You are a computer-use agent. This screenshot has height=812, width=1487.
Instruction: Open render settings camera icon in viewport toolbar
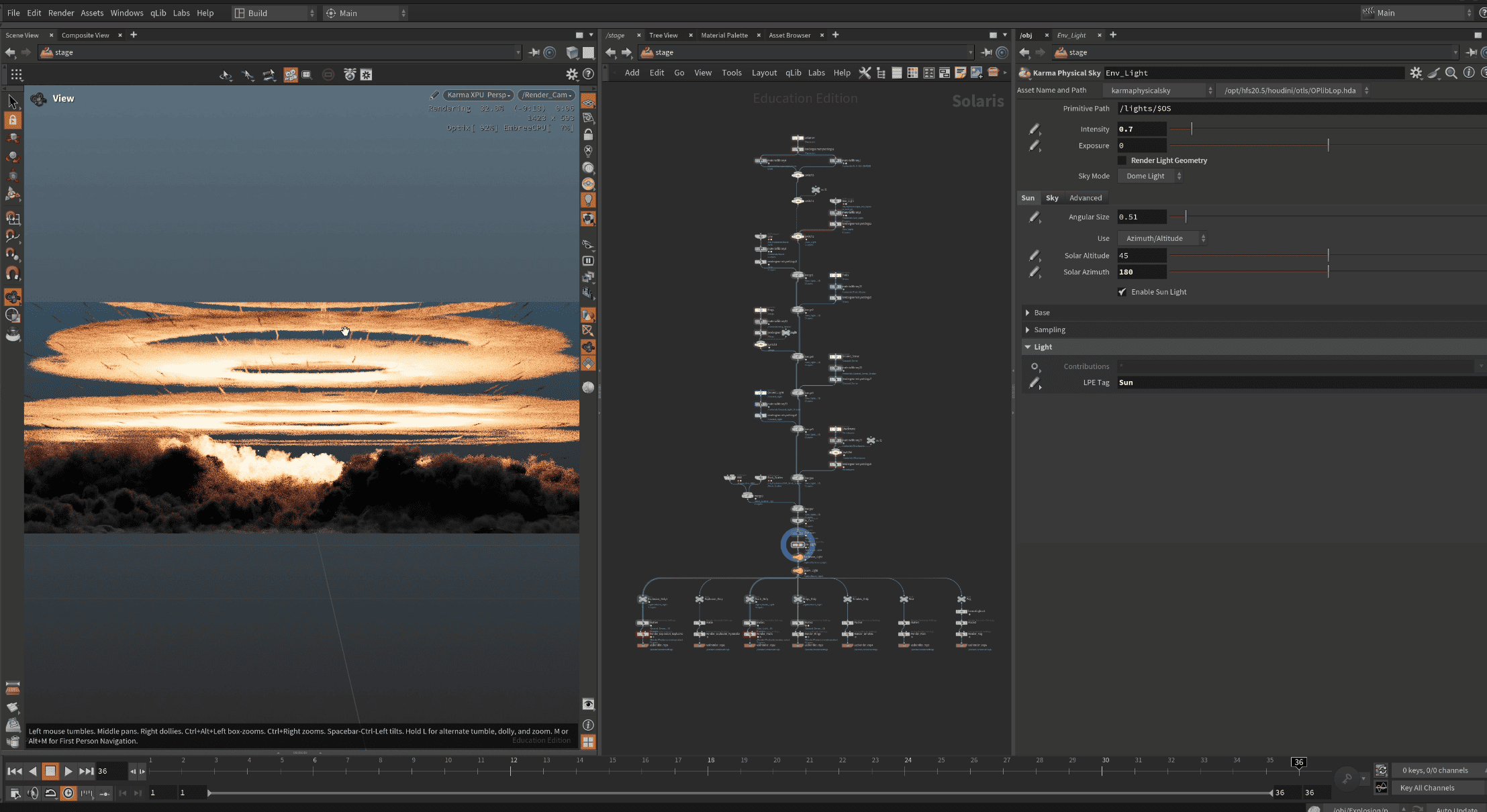point(350,74)
